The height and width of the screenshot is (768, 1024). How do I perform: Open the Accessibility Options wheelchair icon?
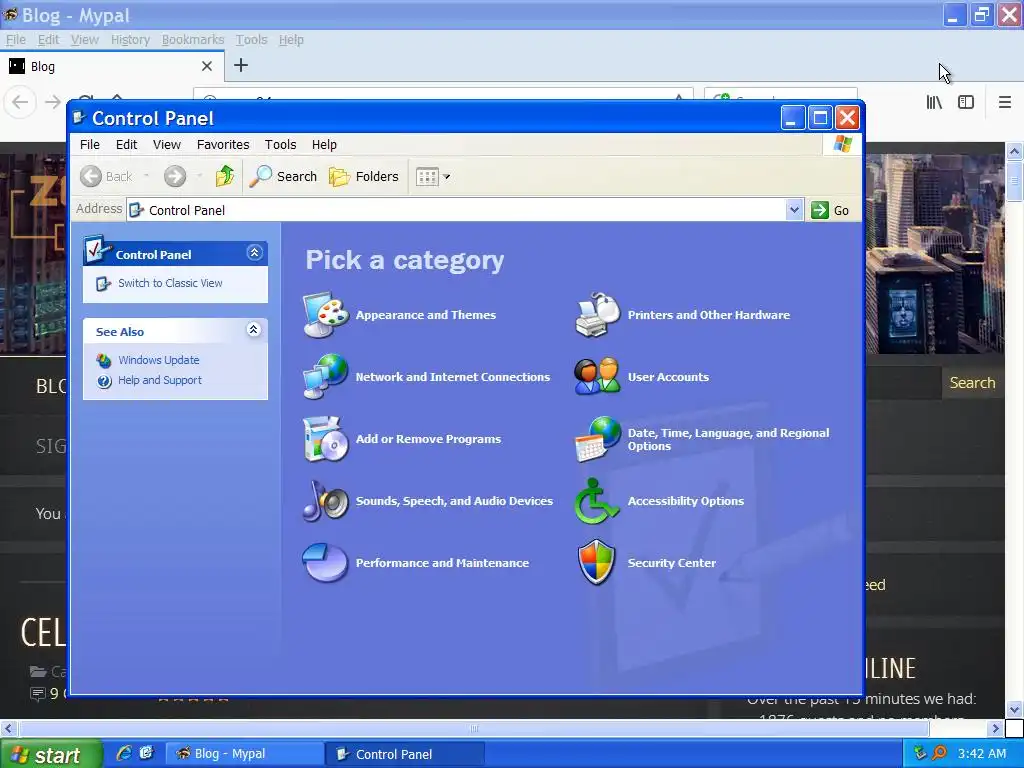[596, 501]
